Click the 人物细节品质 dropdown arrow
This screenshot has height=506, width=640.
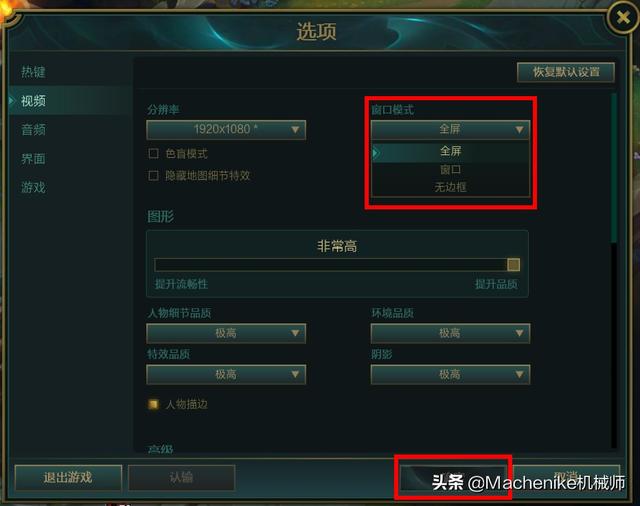(x=295, y=333)
